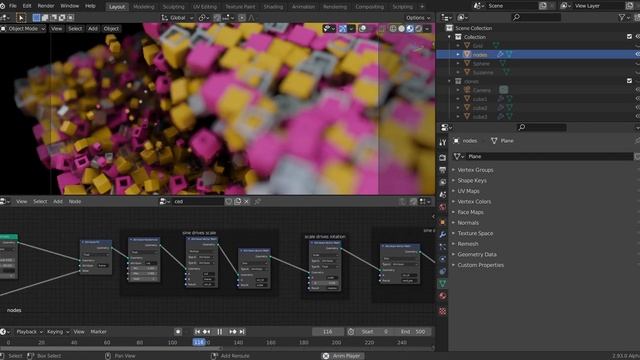Pause the animation playback
The height and width of the screenshot is (360, 640).
[220, 332]
